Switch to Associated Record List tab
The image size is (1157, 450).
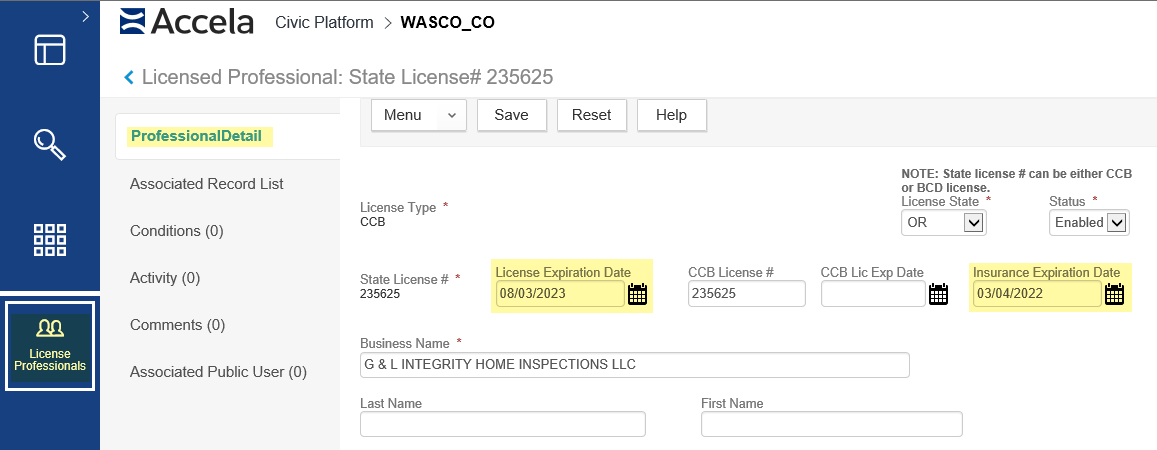pyautogui.click(x=207, y=184)
